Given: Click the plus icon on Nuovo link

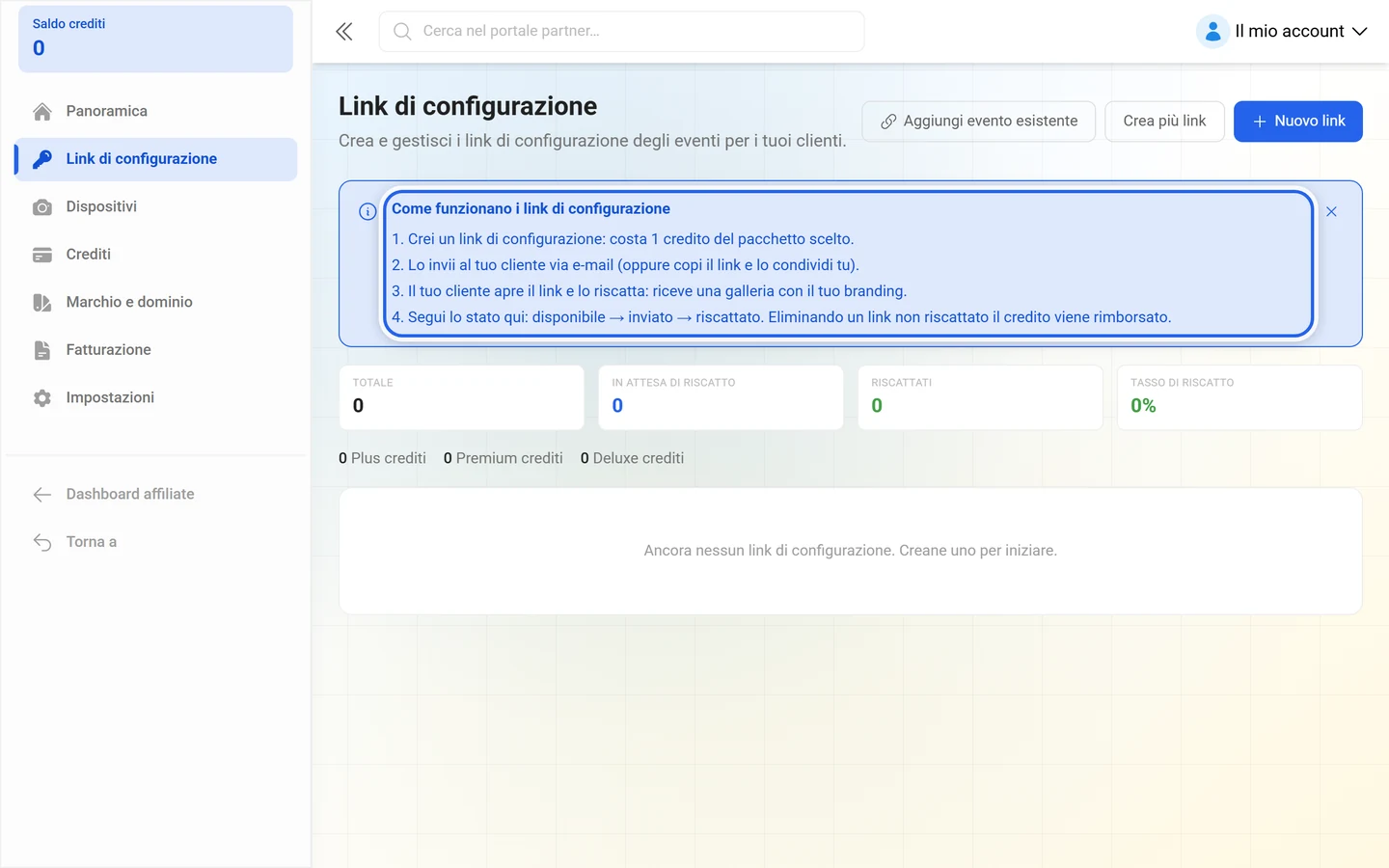Looking at the screenshot, I should tap(1259, 122).
